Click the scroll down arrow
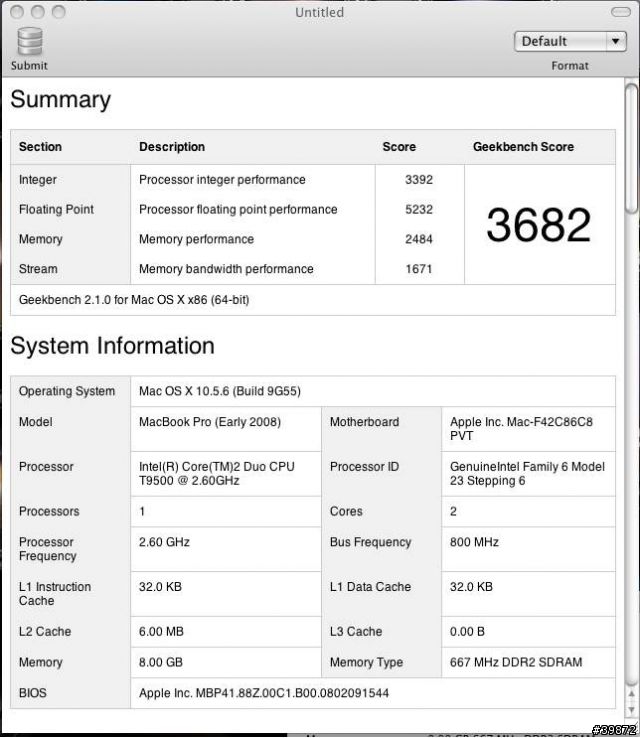 click(x=631, y=710)
